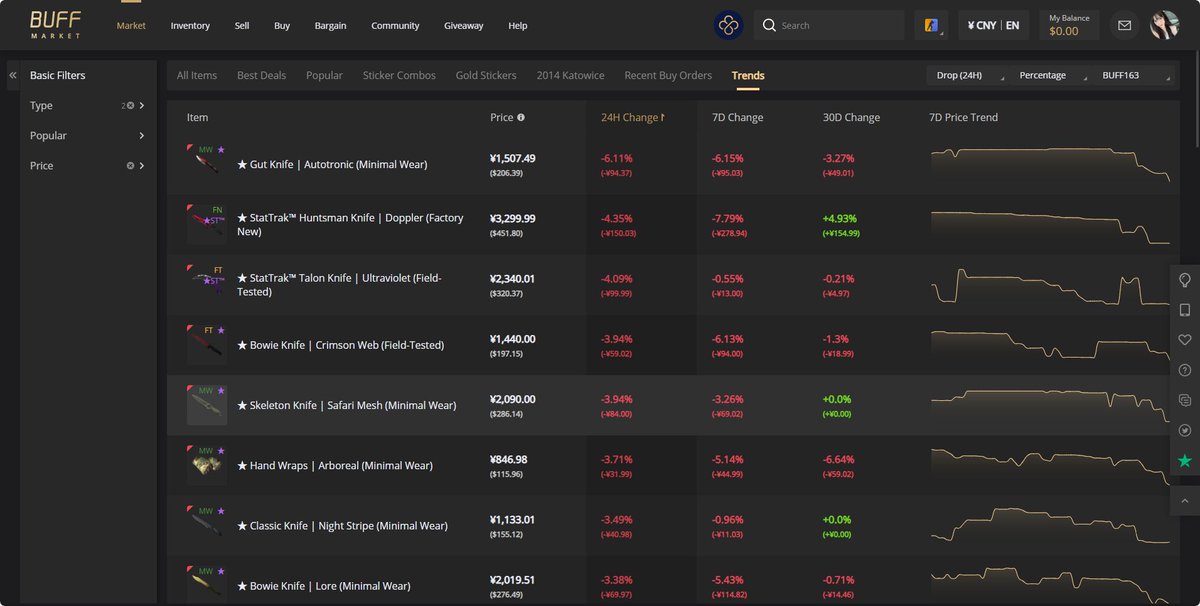Switch to the All Items tab

(197, 75)
